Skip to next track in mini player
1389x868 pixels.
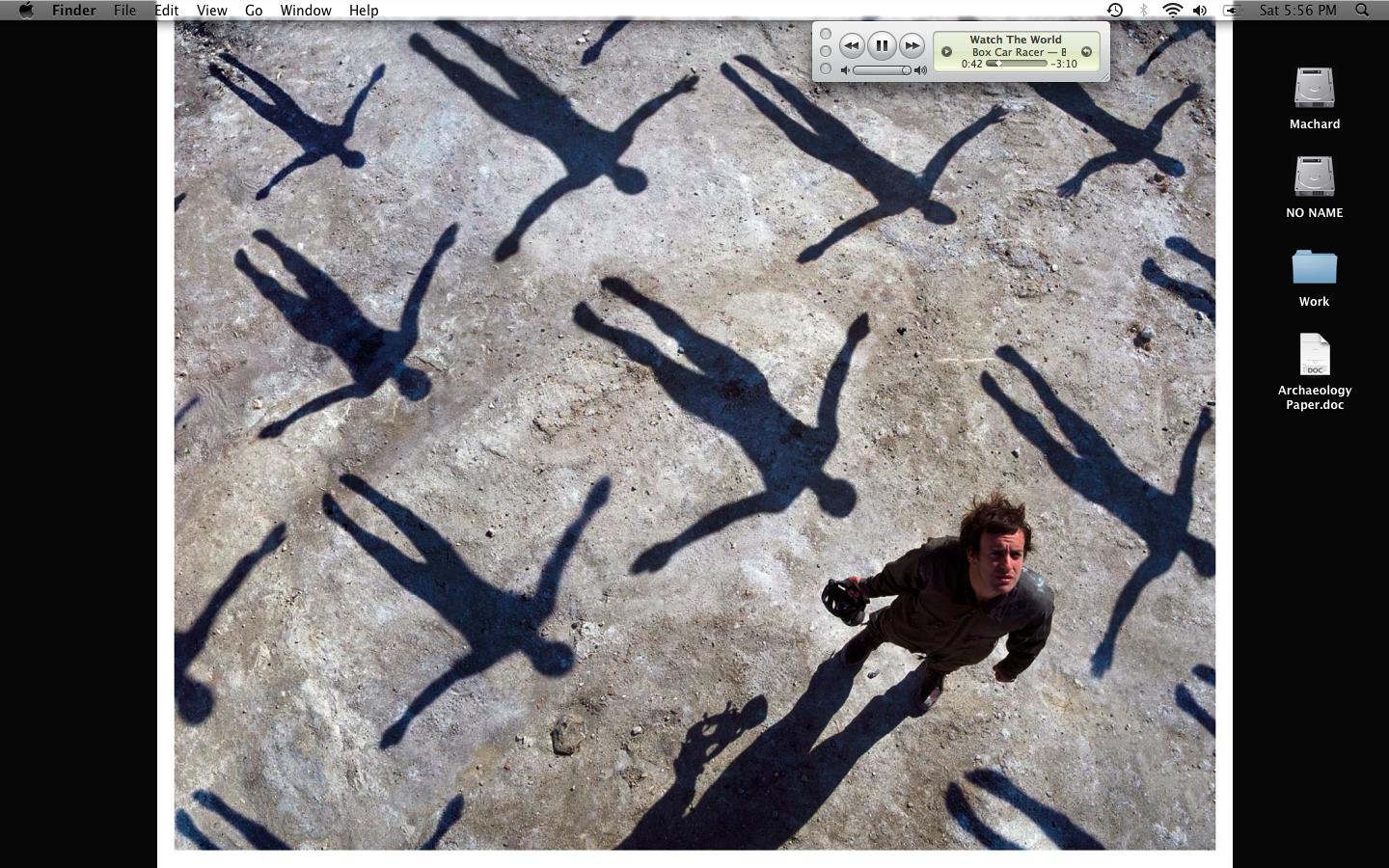(912, 45)
